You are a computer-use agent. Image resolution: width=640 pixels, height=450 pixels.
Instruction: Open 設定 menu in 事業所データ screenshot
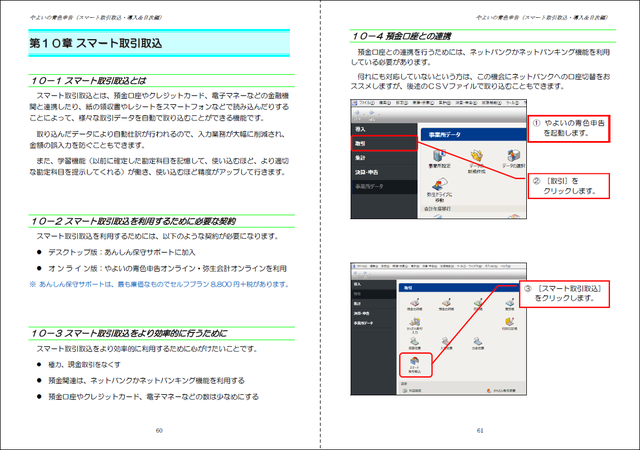click(x=402, y=103)
